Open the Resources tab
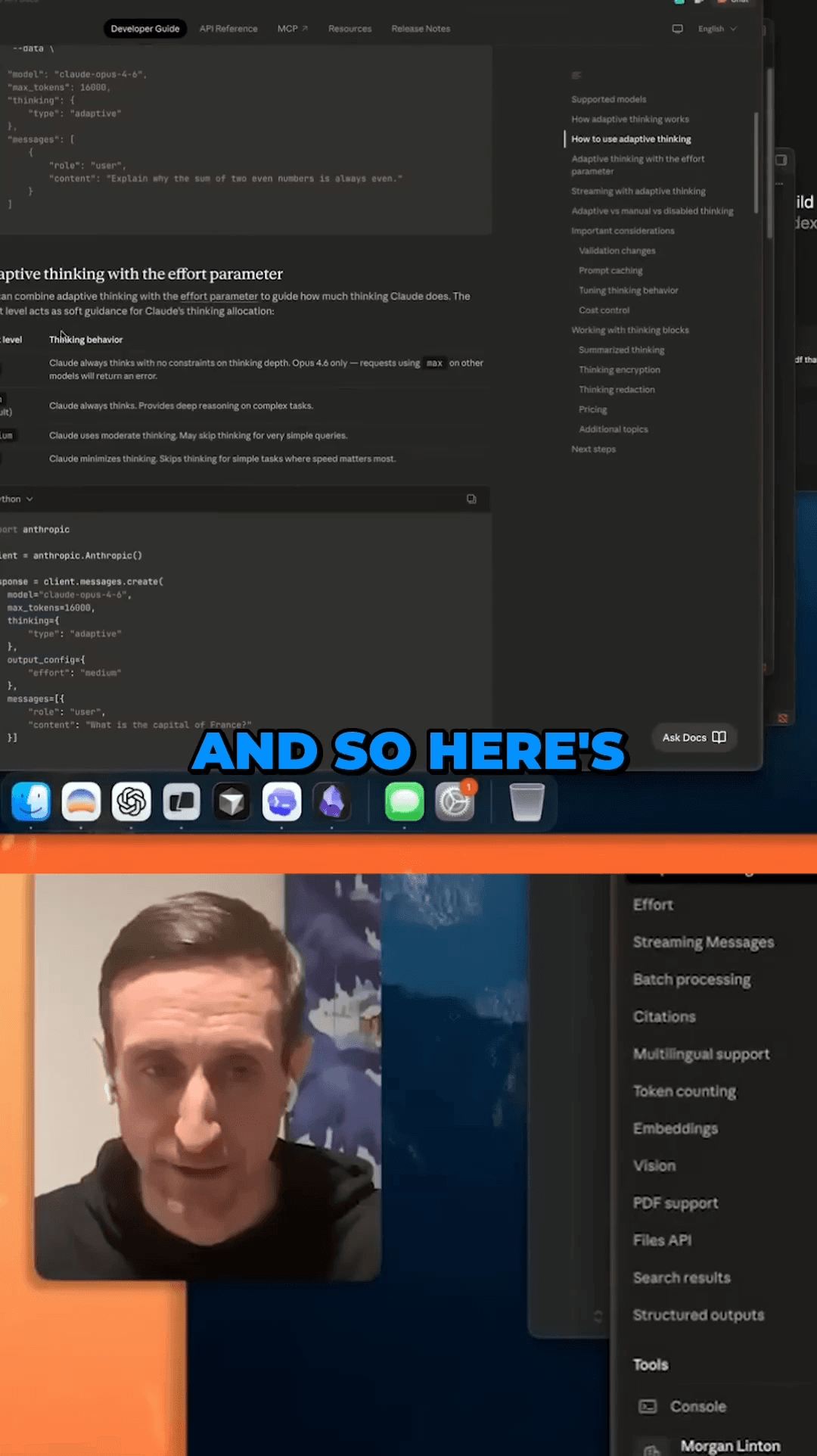 click(x=349, y=29)
